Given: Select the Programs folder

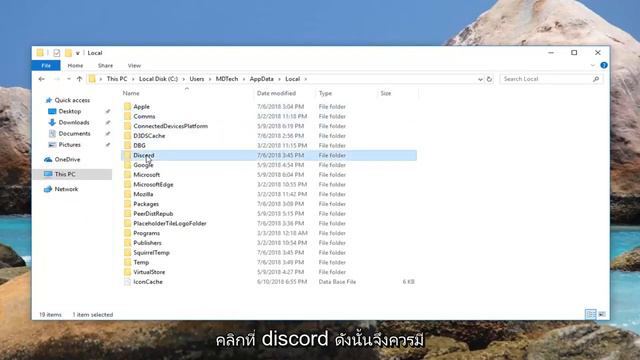Looking at the screenshot, I should [147, 233].
